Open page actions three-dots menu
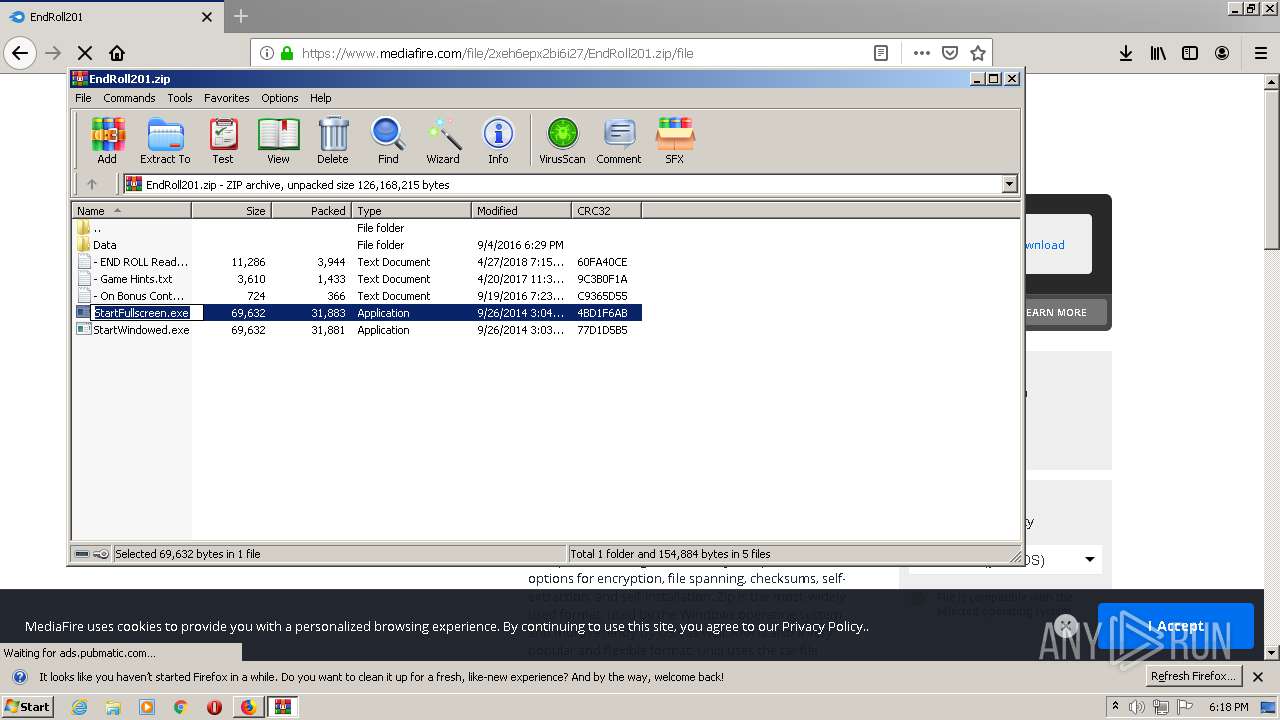 [921, 53]
